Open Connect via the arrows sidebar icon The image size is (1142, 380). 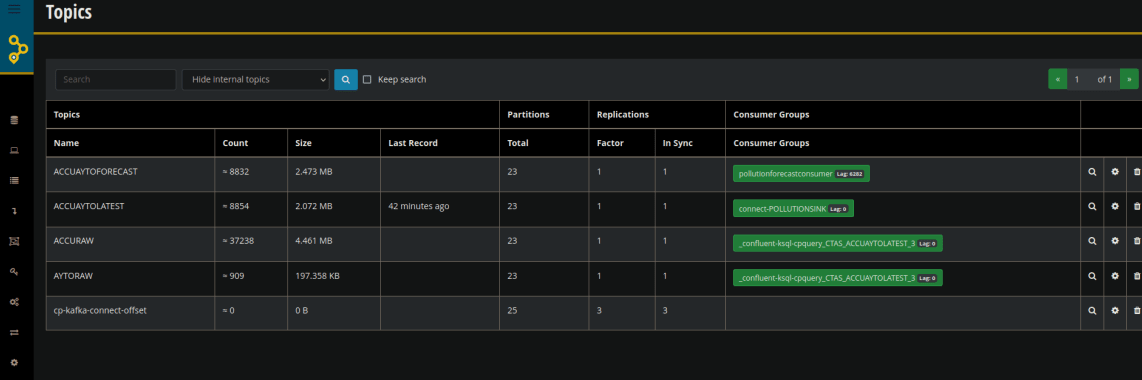(x=14, y=332)
